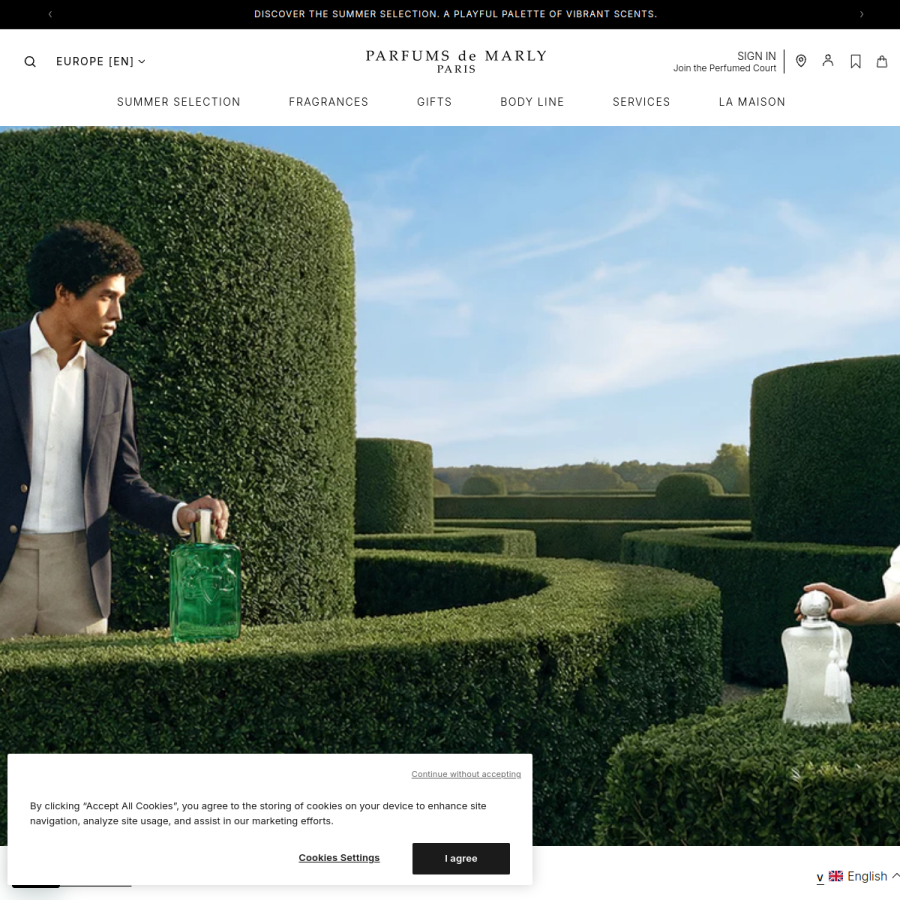
Task: Open the store locator pin icon
Action: [x=801, y=61]
